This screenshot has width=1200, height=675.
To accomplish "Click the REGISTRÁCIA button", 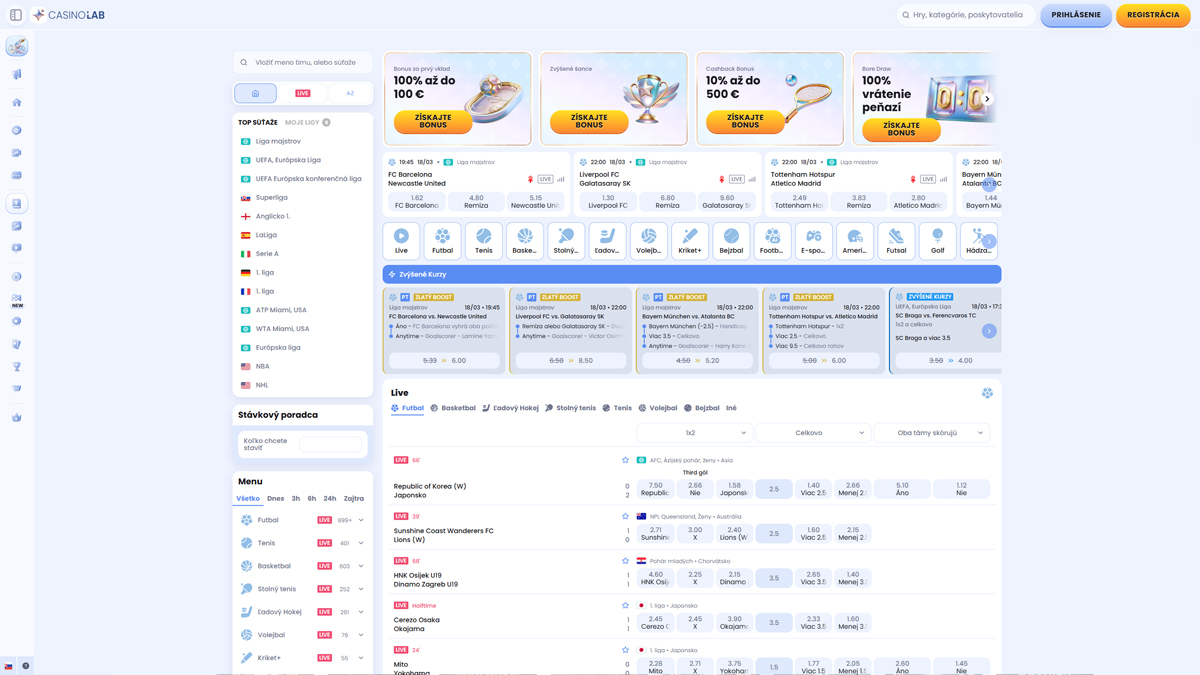I will coord(1153,15).
